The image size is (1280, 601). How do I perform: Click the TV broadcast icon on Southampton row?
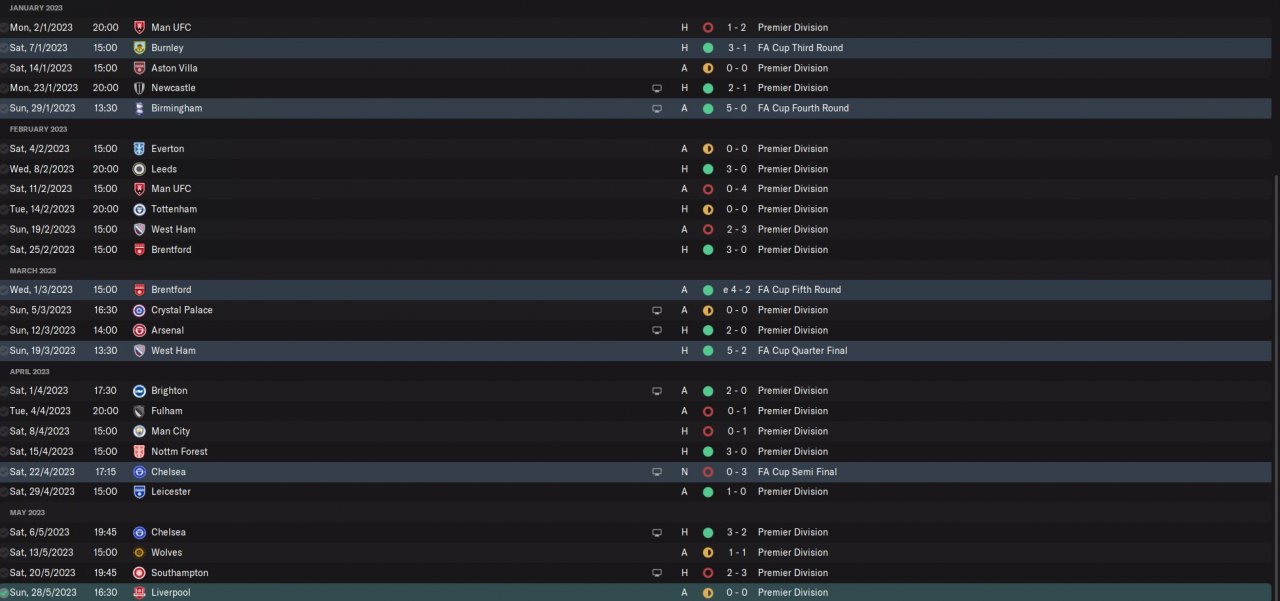click(657, 573)
